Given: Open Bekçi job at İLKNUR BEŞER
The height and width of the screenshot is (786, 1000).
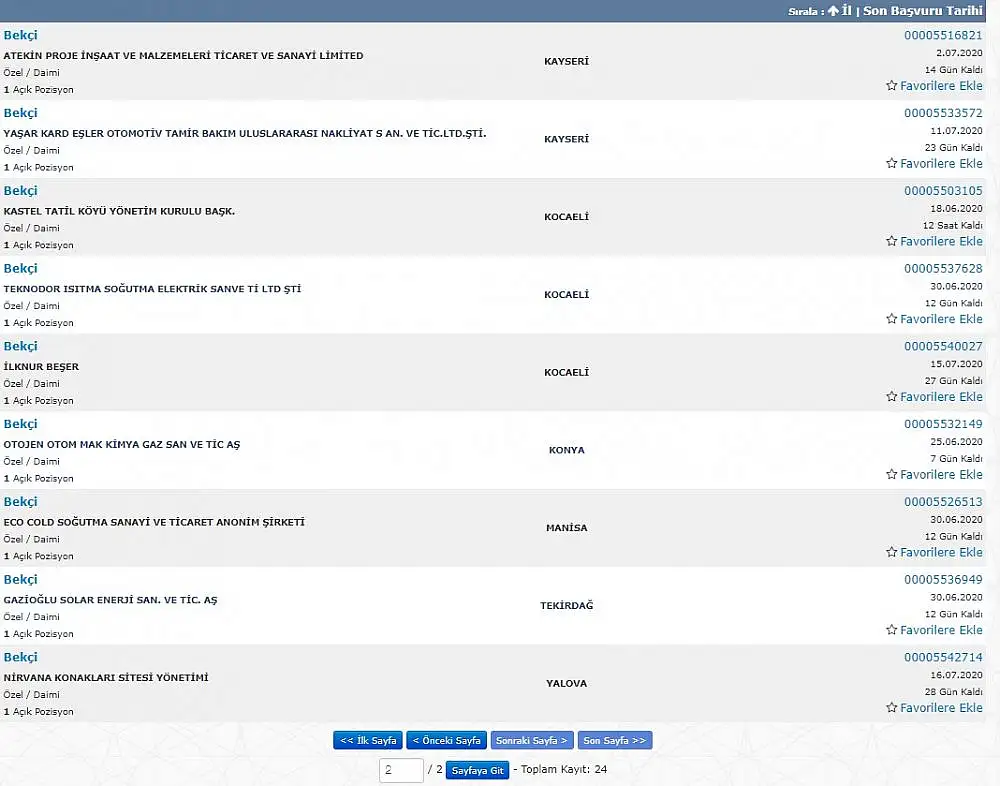Looking at the screenshot, I should 20,346.
